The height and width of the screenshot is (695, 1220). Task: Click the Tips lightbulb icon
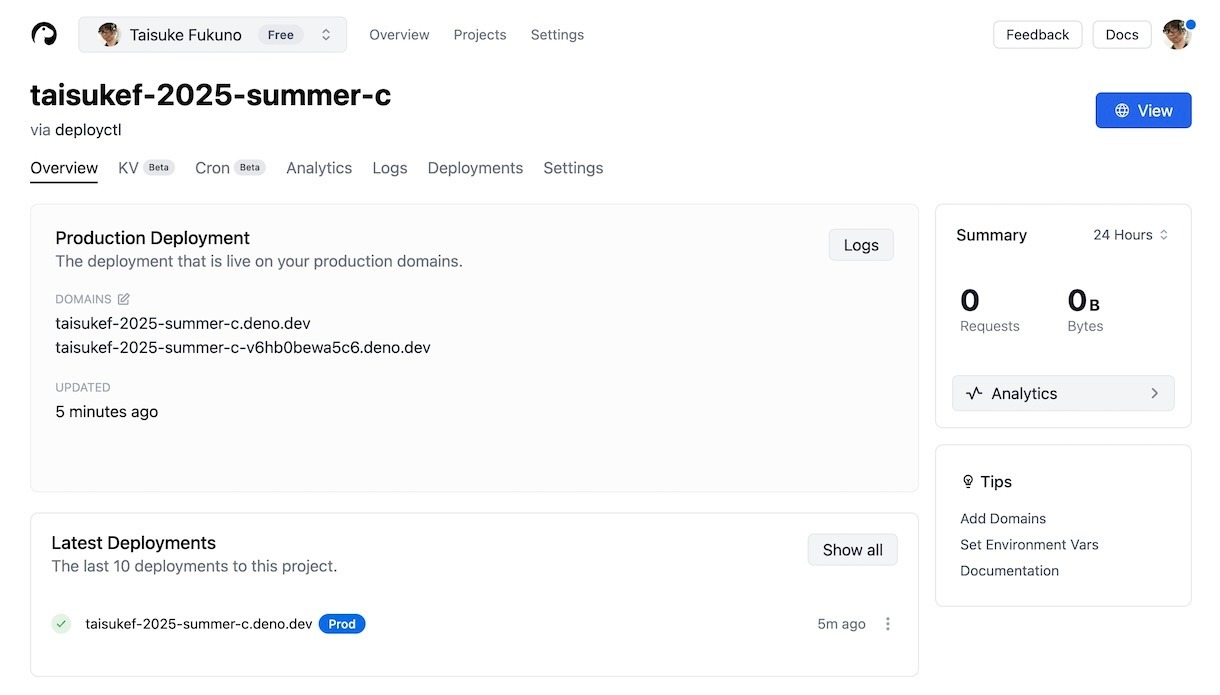(x=968, y=482)
